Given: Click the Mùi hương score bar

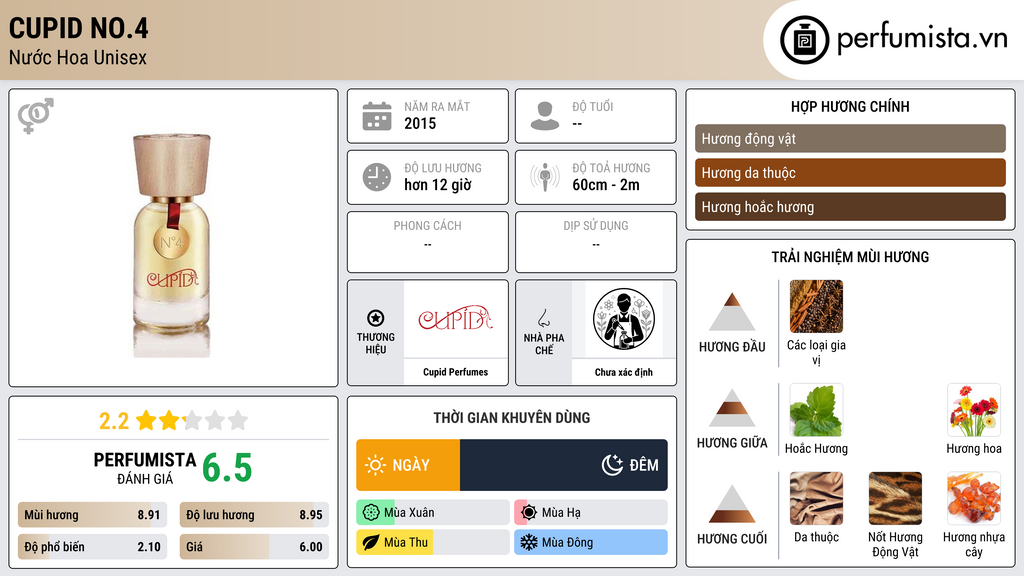Looking at the screenshot, I should pyautogui.click(x=92, y=515).
